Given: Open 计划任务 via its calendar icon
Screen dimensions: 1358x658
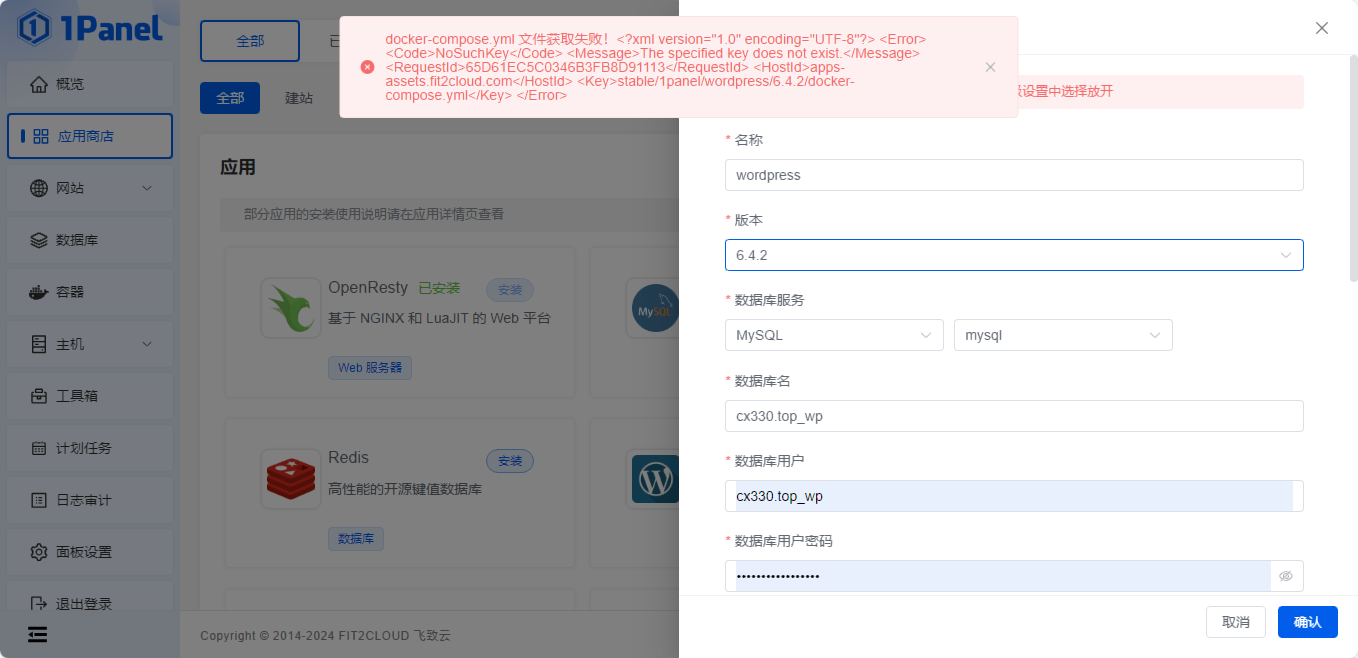Looking at the screenshot, I should coord(39,448).
